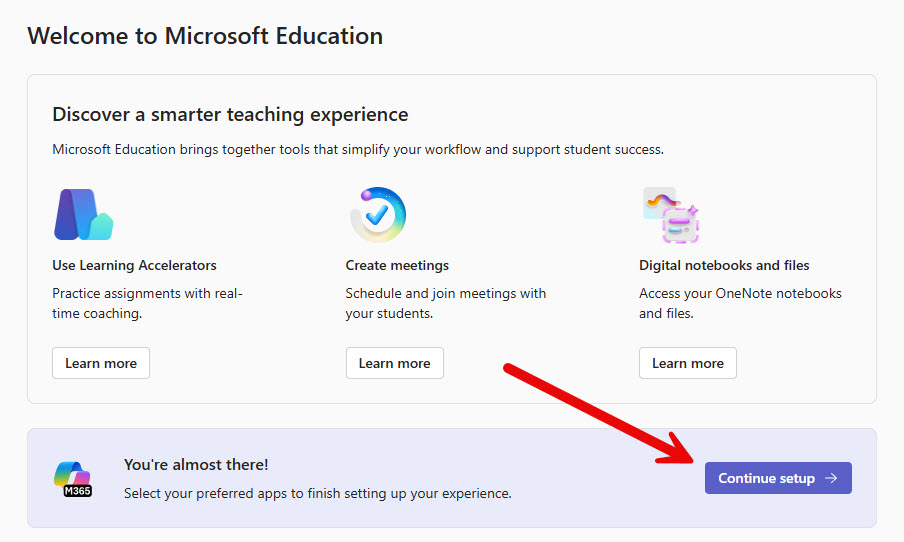Image resolution: width=904 pixels, height=542 pixels.
Task: Click the Welcome to Microsoft Education title
Action: 205,36
